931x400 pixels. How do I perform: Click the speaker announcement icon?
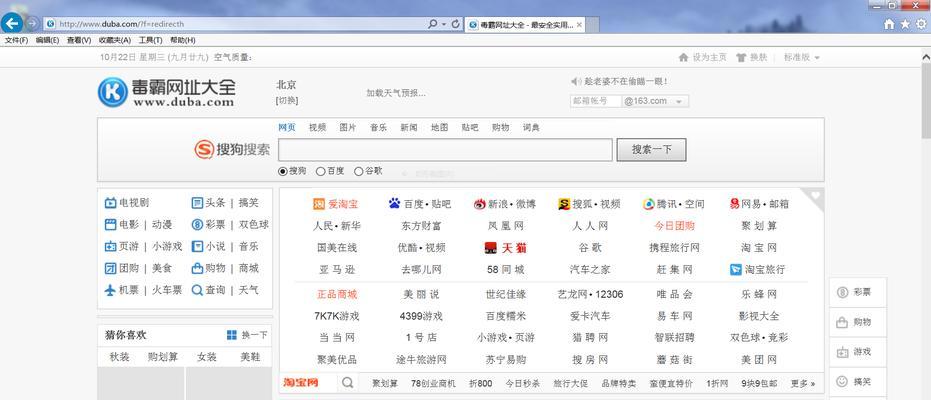click(575, 81)
